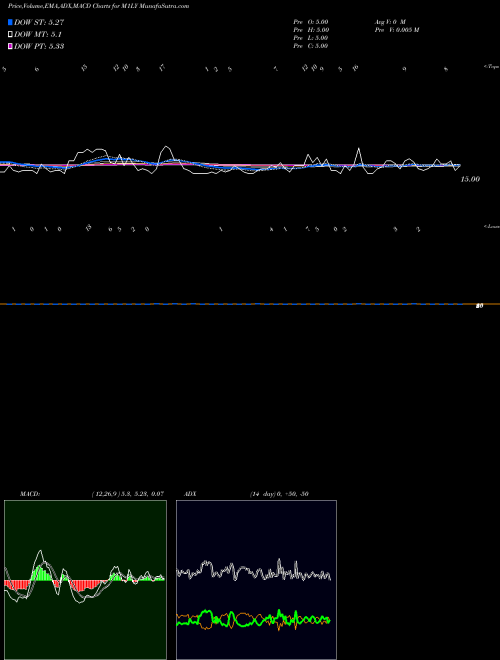
Task: Select the 'DOW ST: 5.27' legend text
Action: coord(39,22)
